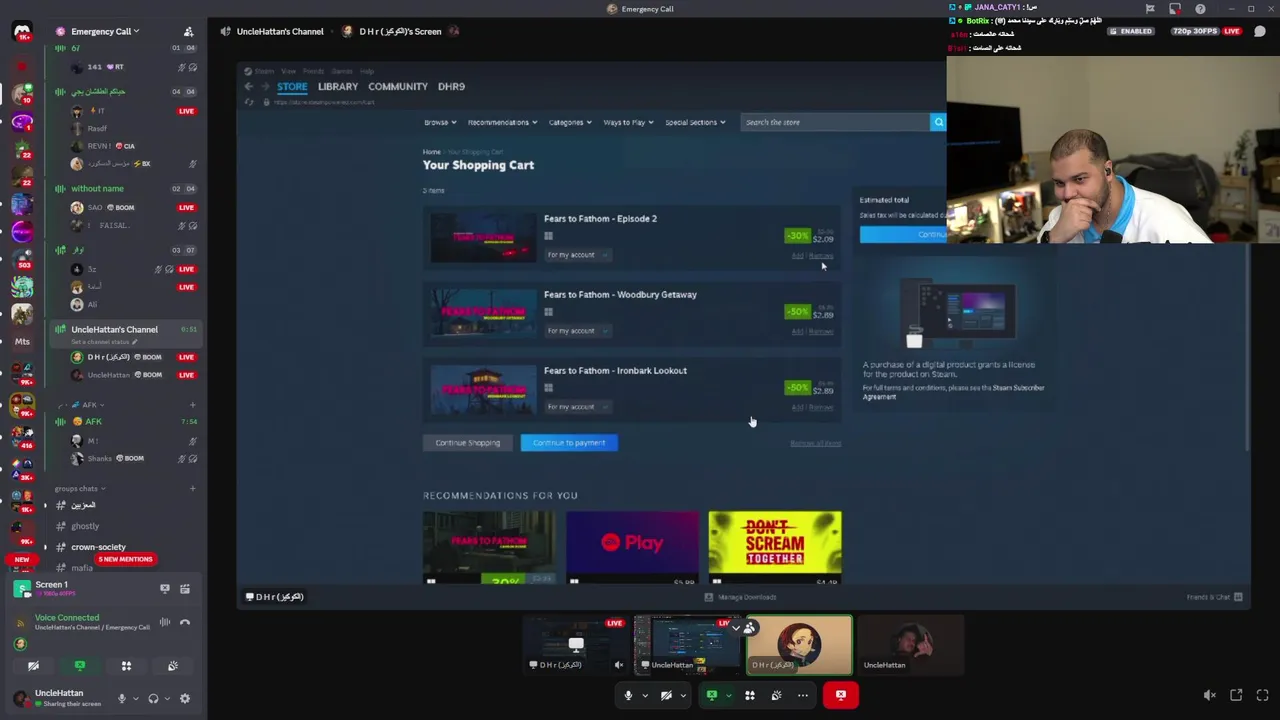Image resolution: width=1280 pixels, height=720 pixels.
Task: Open the crown-society text channel
Action: pos(98,547)
